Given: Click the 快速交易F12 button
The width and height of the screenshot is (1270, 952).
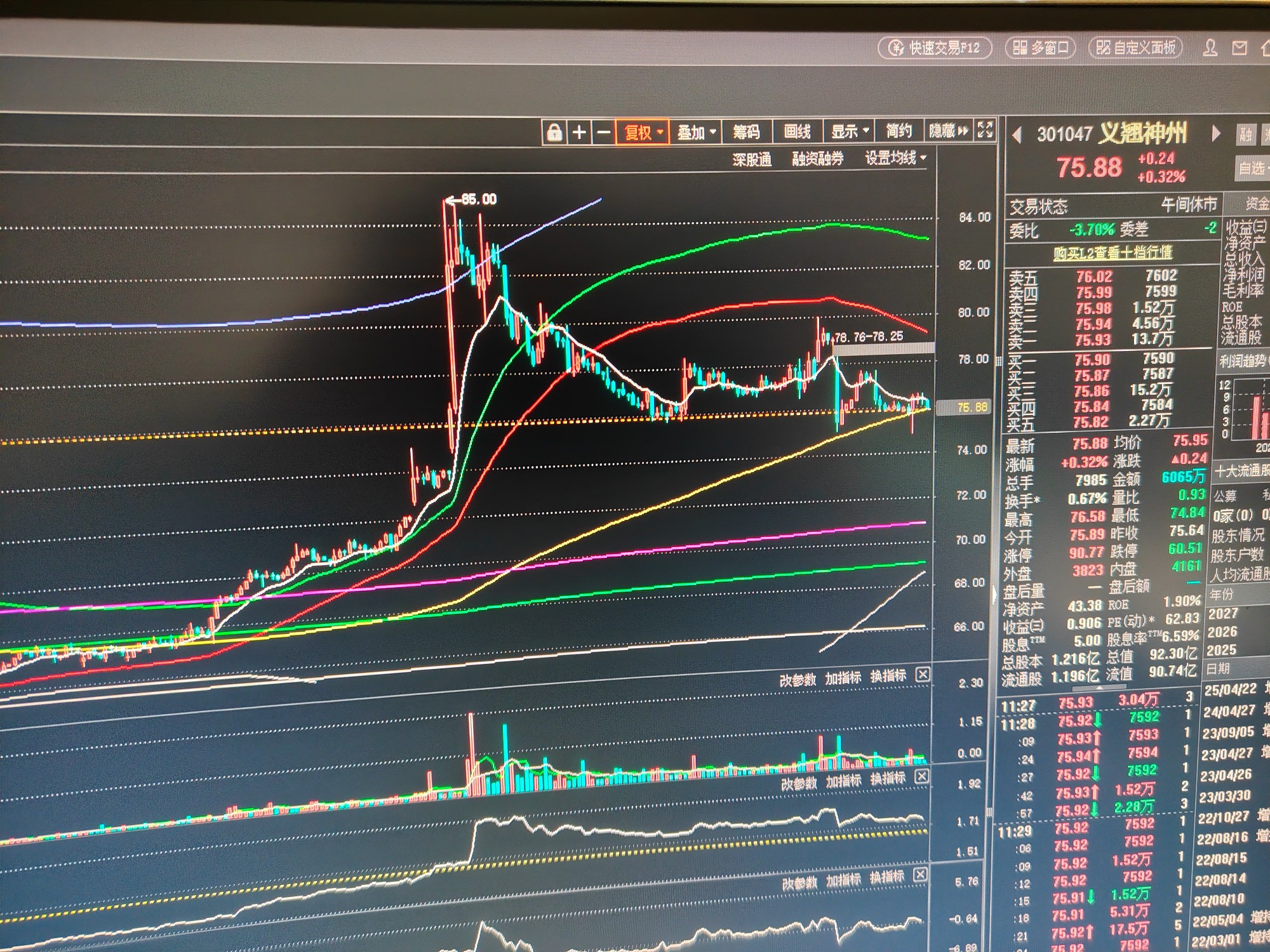Looking at the screenshot, I should coord(935,48).
